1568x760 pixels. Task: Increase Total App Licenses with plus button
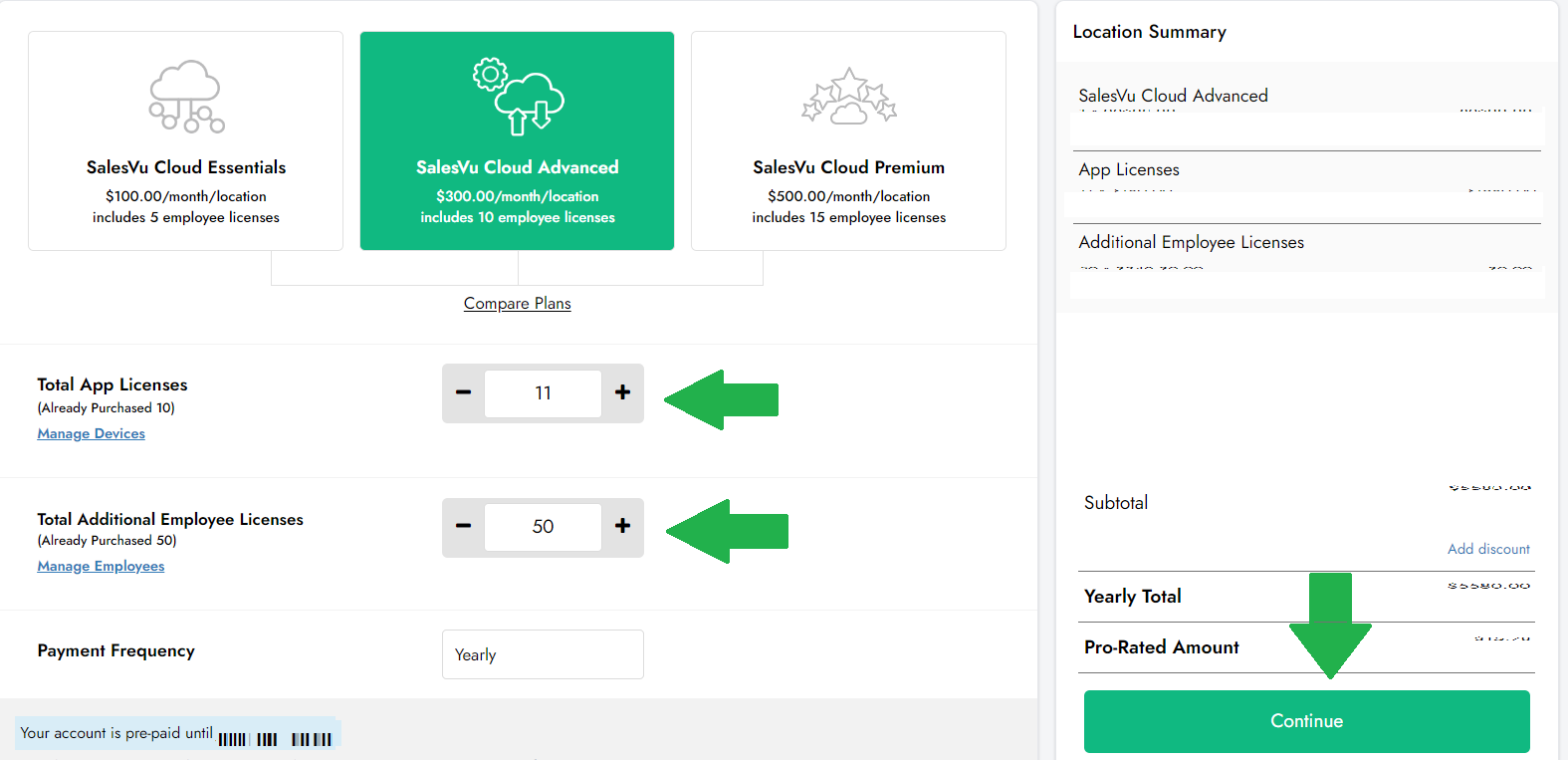point(622,392)
